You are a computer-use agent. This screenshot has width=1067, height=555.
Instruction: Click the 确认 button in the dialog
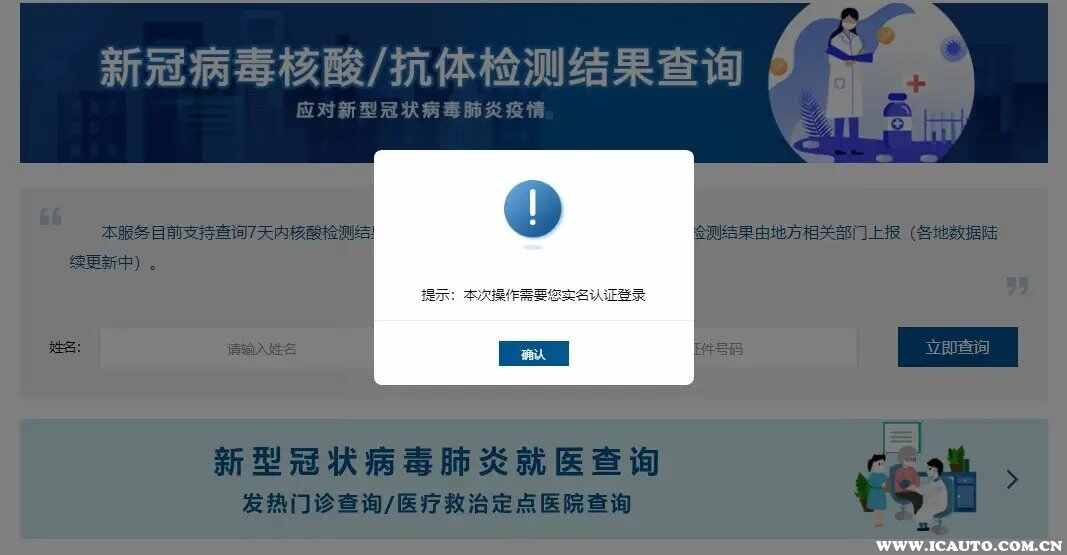point(534,354)
